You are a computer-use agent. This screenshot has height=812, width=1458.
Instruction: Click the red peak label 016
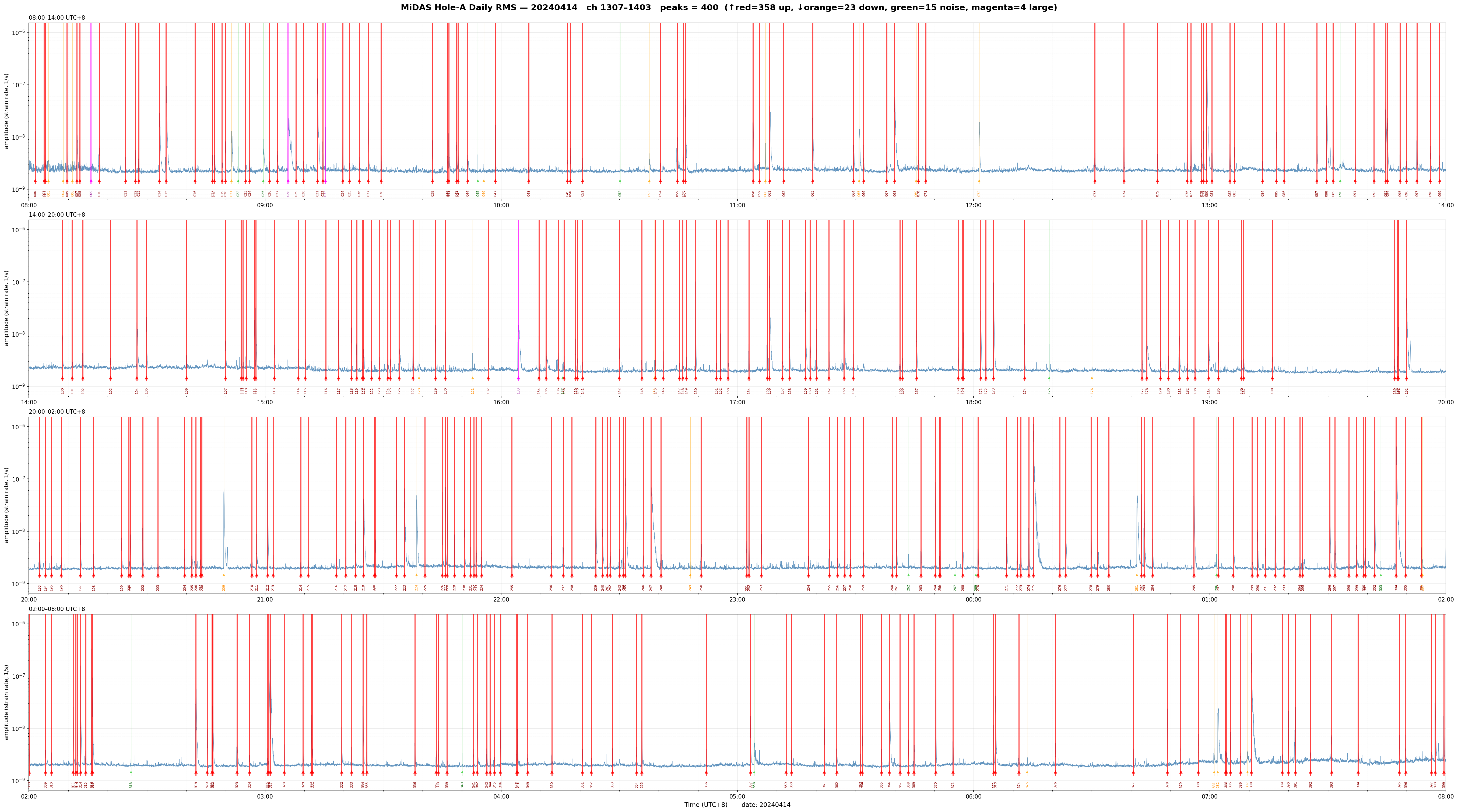coord(195,194)
